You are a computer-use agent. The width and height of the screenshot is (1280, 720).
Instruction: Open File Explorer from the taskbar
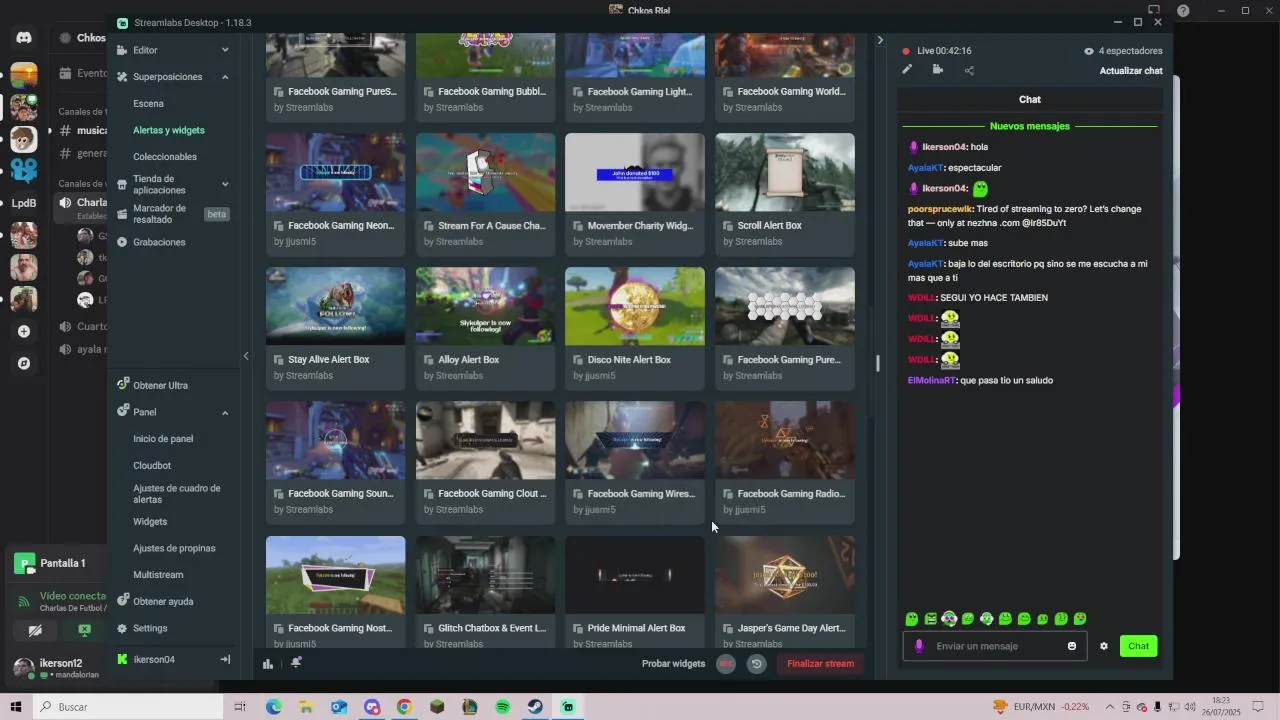[x=306, y=707]
